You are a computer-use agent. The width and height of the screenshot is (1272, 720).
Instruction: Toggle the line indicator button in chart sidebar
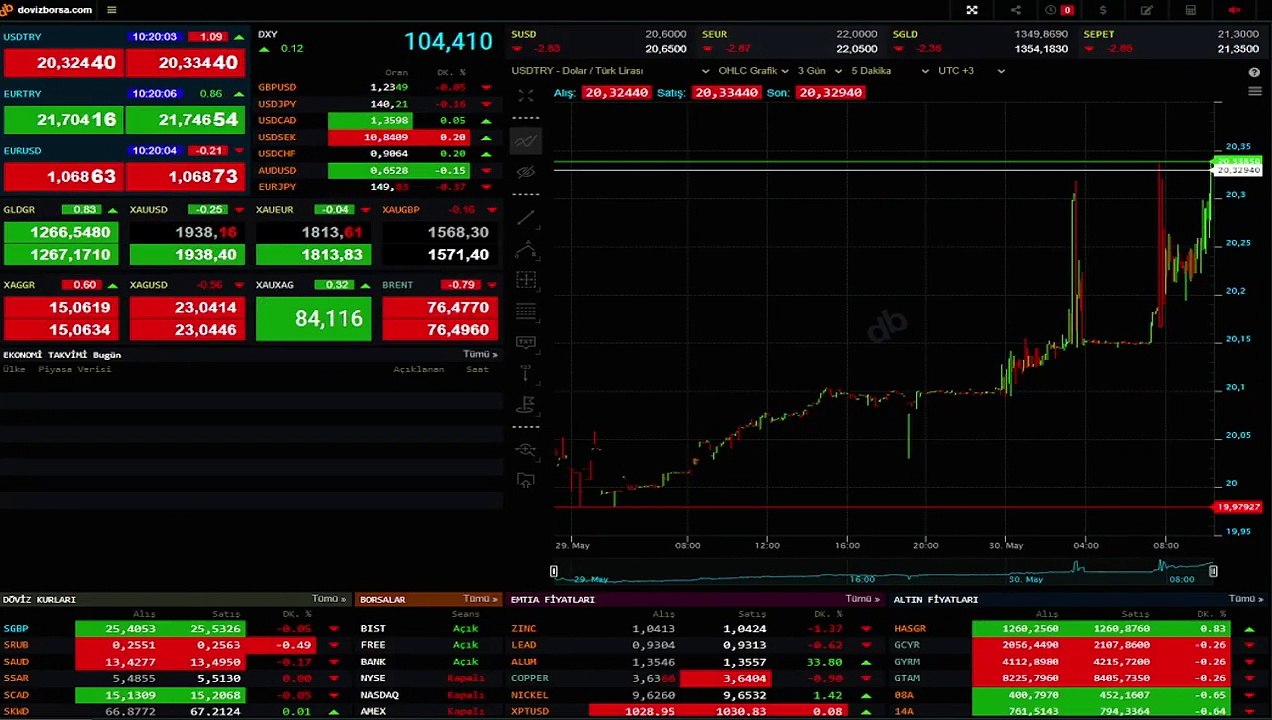tap(526, 141)
